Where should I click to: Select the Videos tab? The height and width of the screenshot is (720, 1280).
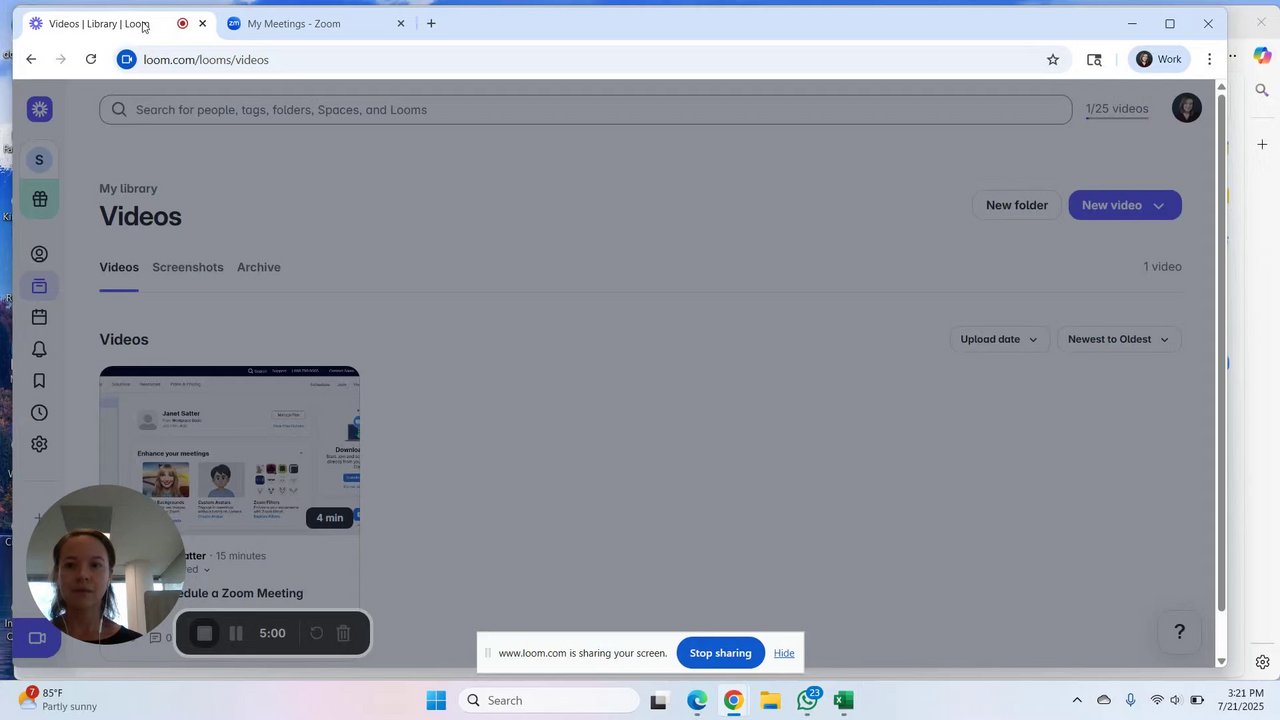pyautogui.click(x=119, y=267)
